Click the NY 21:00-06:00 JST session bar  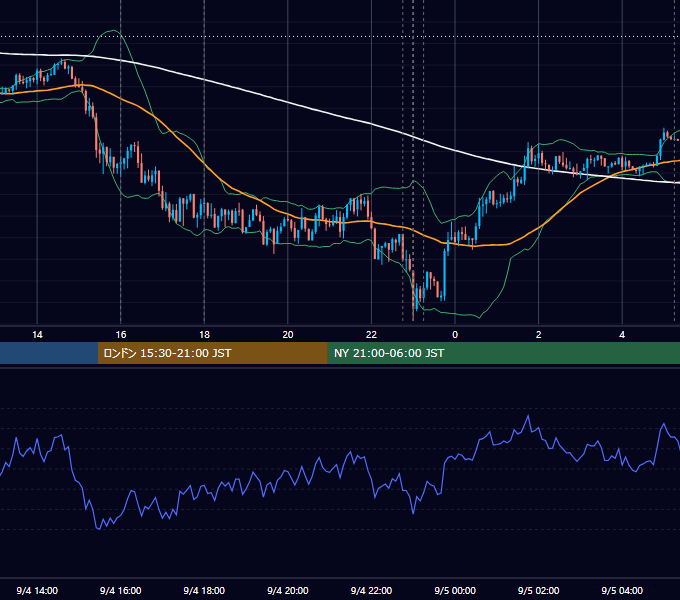[x=503, y=353]
